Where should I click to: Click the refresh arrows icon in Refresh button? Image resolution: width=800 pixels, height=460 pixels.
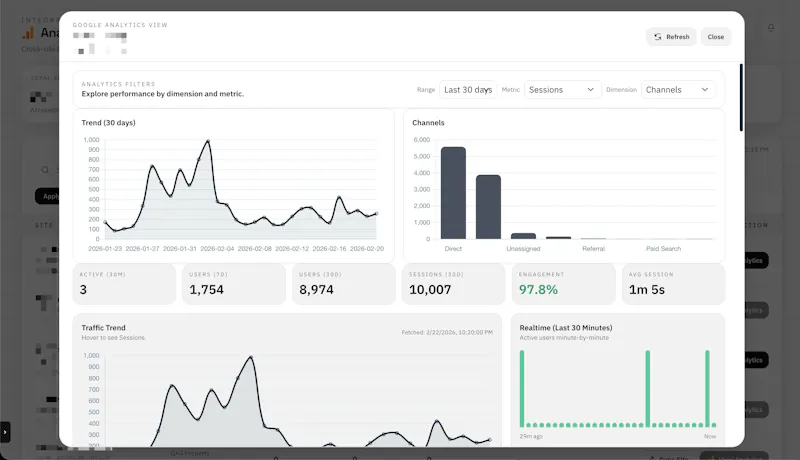[x=658, y=37]
